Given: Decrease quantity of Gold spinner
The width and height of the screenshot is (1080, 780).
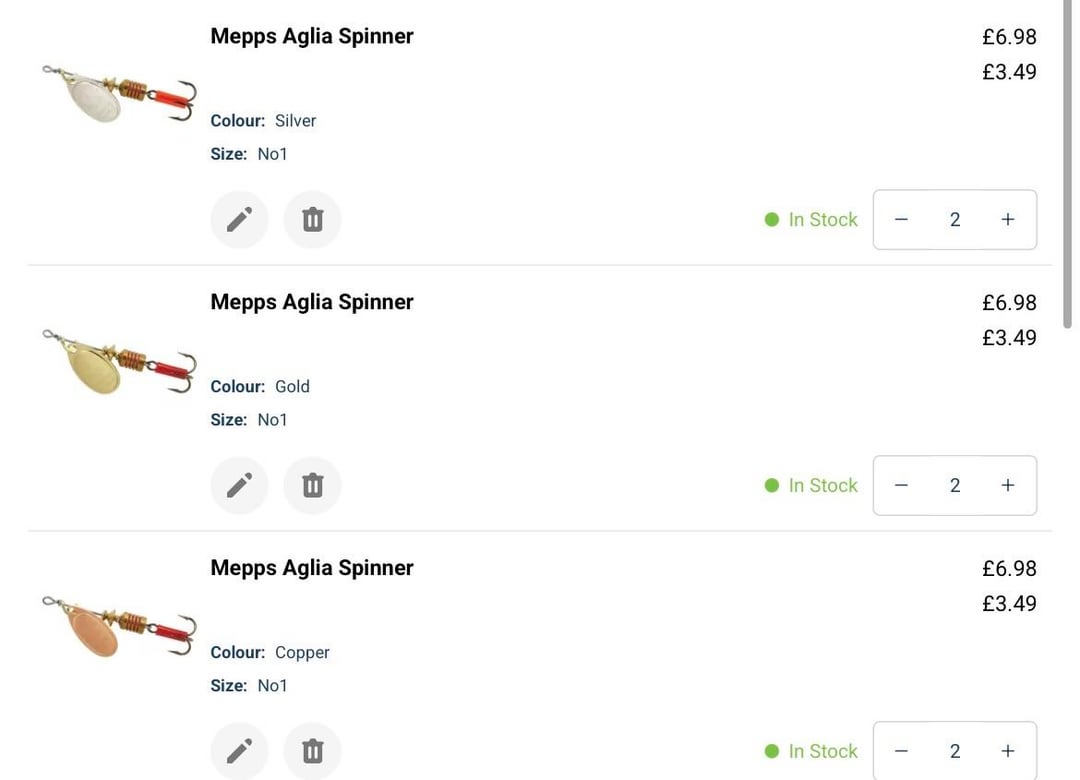Looking at the screenshot, I should point(901,485).
